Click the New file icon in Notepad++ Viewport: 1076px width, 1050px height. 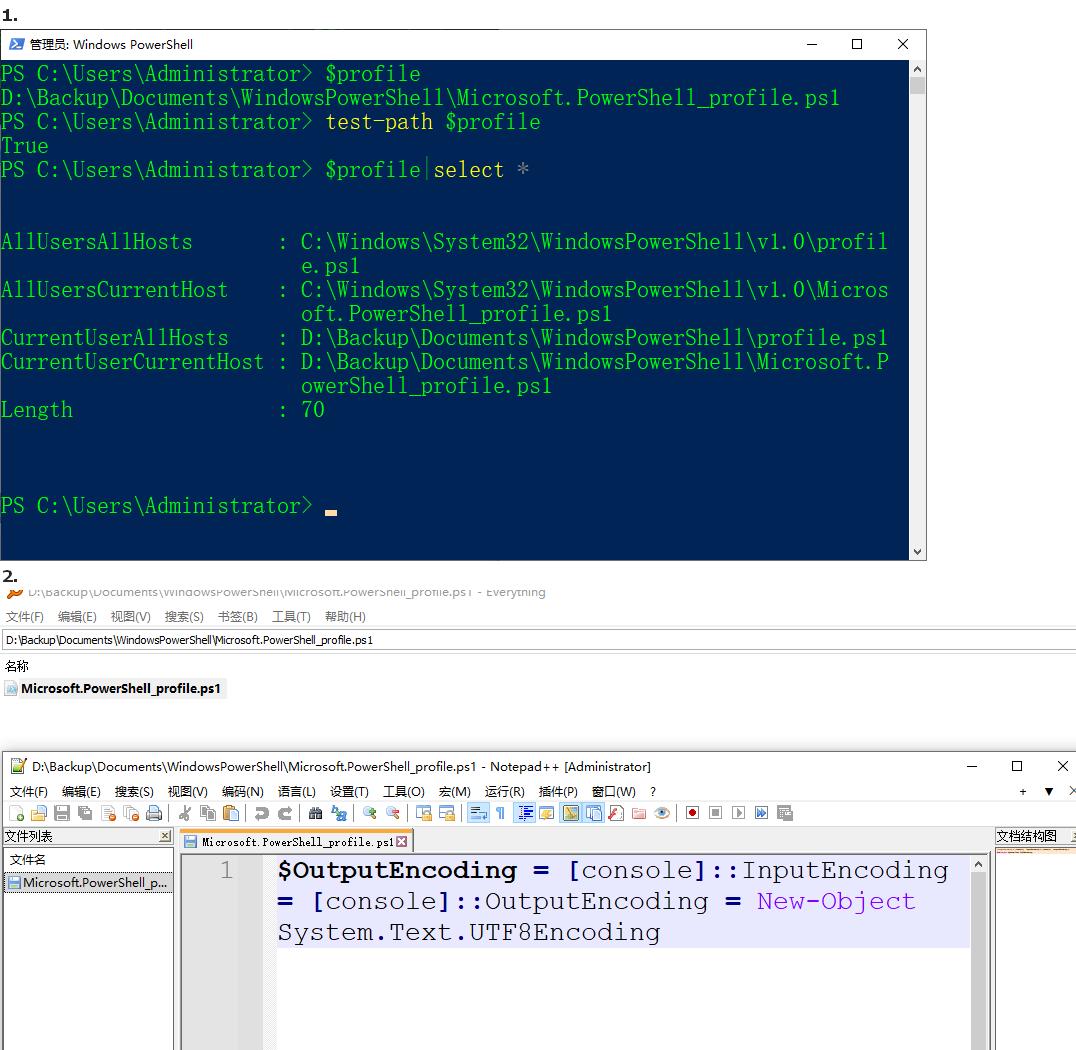coord(16,813)
